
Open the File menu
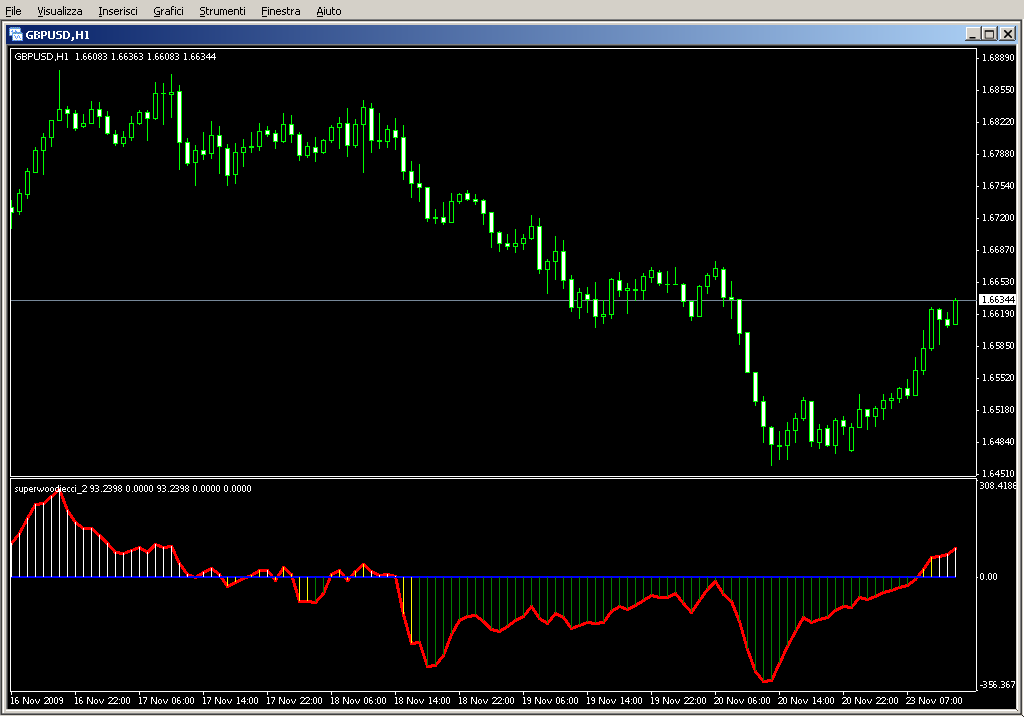[13, 11]
